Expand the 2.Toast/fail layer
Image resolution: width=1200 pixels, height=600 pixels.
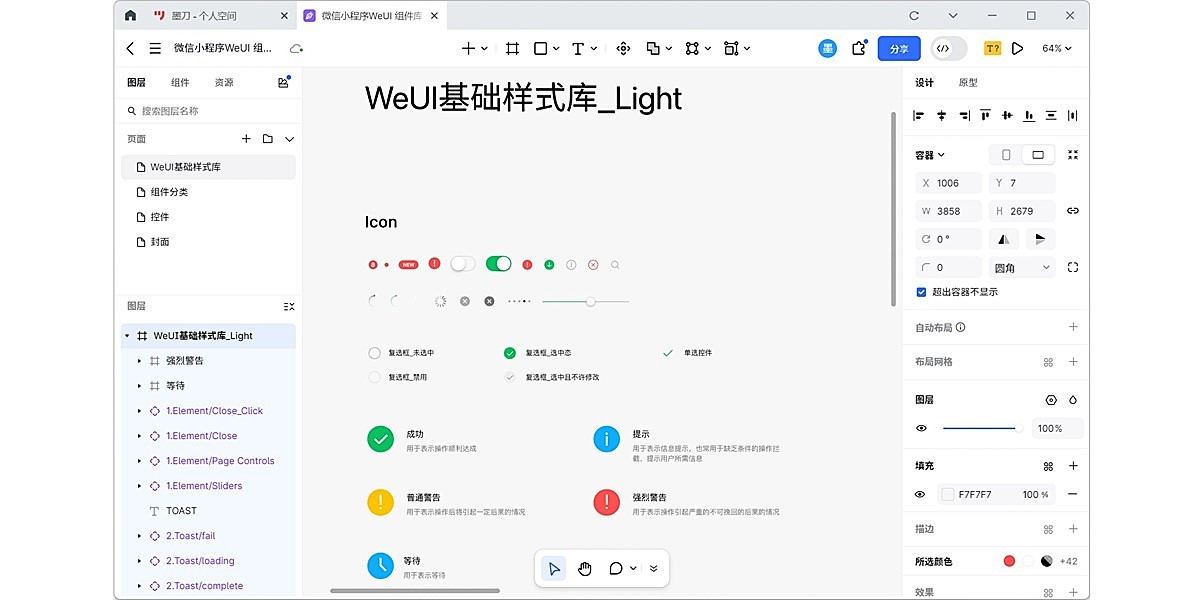(x=139, y=535)
